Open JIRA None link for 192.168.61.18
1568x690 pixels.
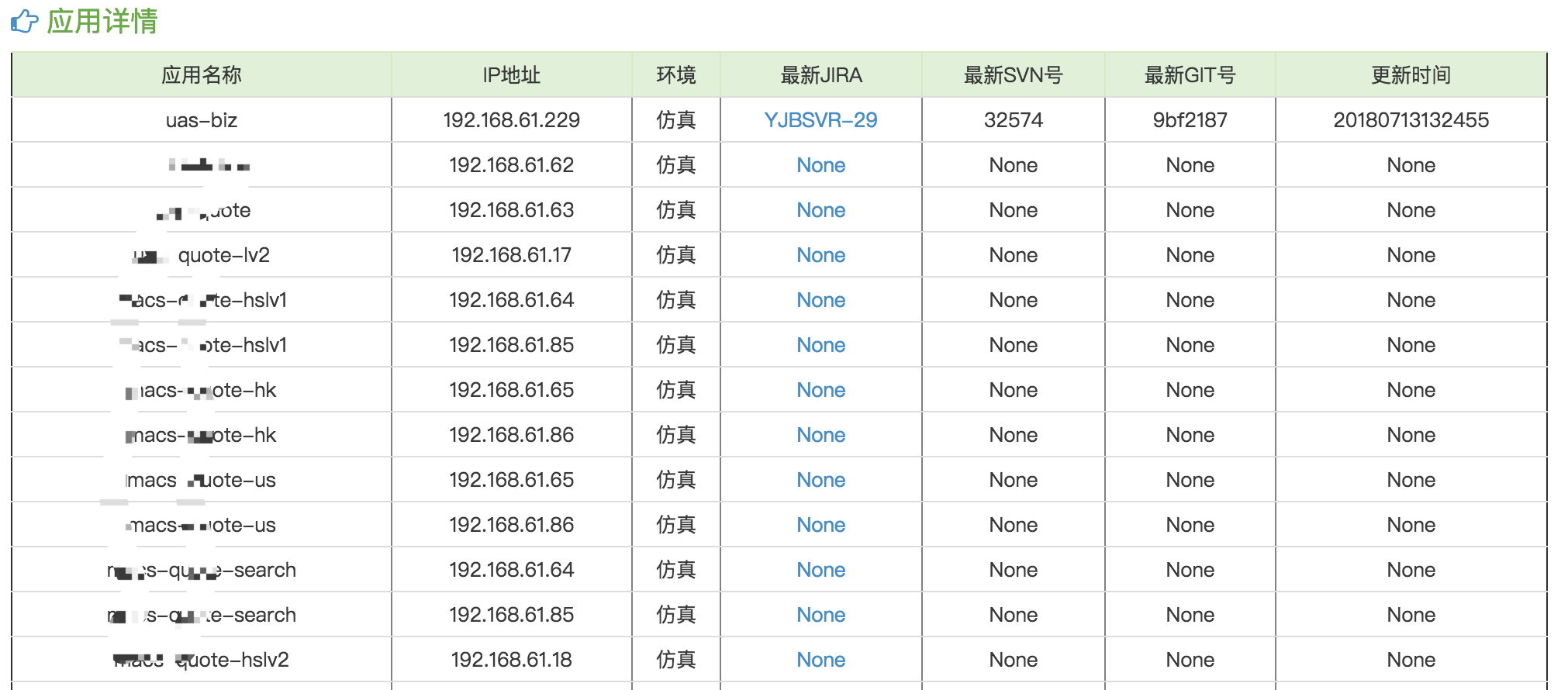(820, 660)
